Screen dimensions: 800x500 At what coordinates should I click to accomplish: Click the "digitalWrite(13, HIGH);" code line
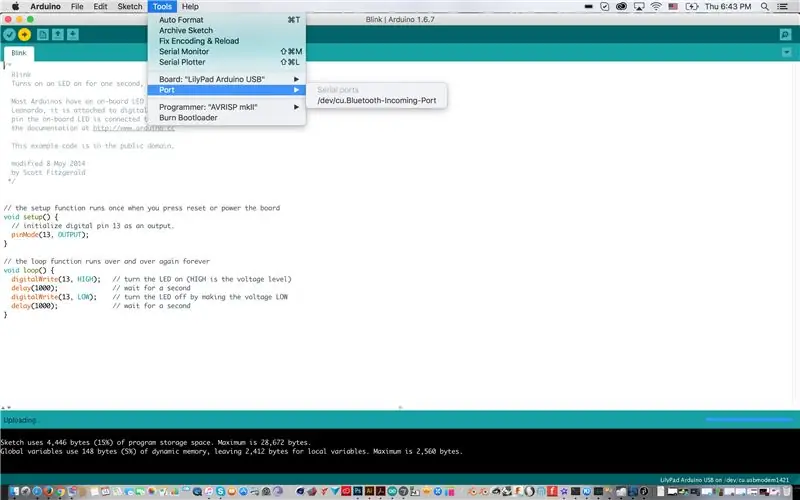click(x=56, y=279)
